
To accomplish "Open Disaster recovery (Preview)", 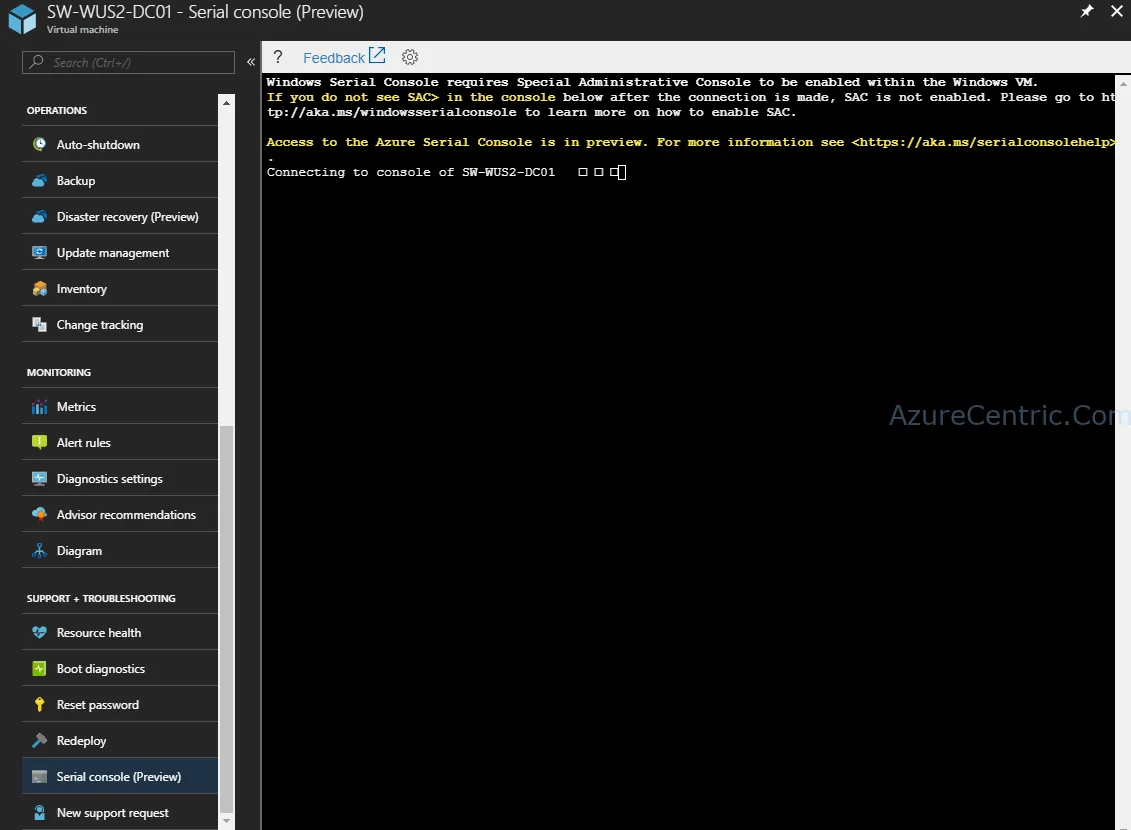I will [120, 216].
